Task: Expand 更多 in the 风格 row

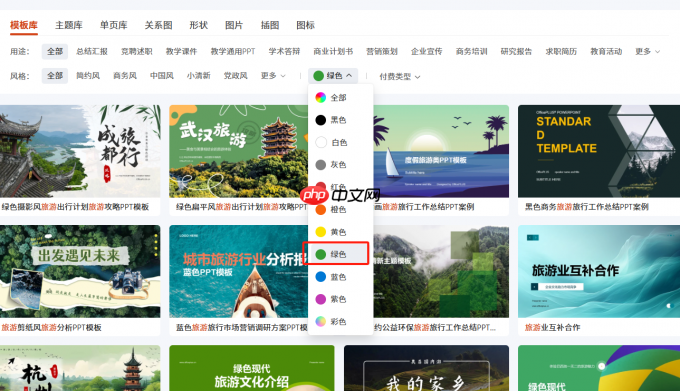Action: point(273,76)
